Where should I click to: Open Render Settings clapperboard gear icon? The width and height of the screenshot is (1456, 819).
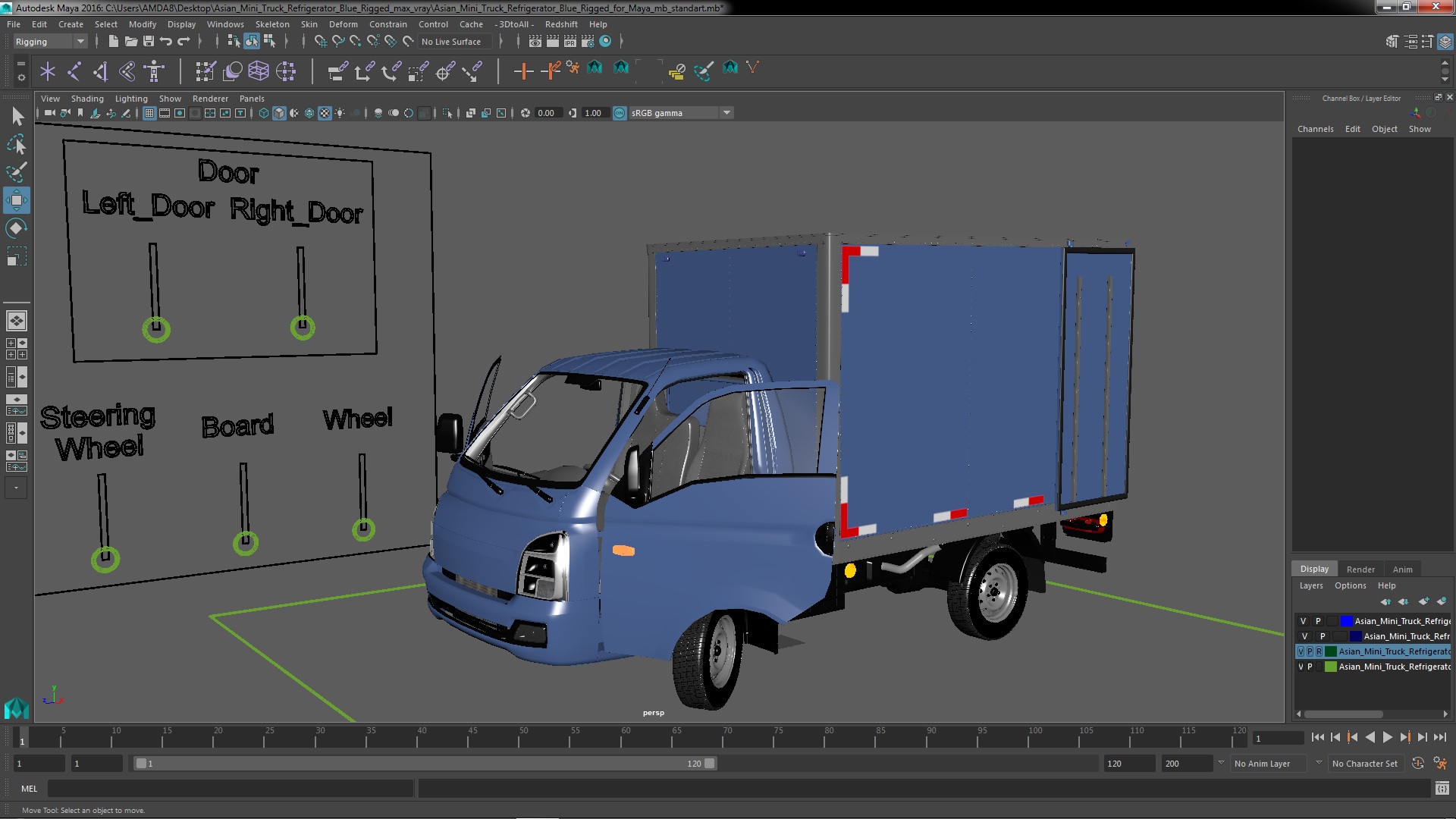click(588, 41)
